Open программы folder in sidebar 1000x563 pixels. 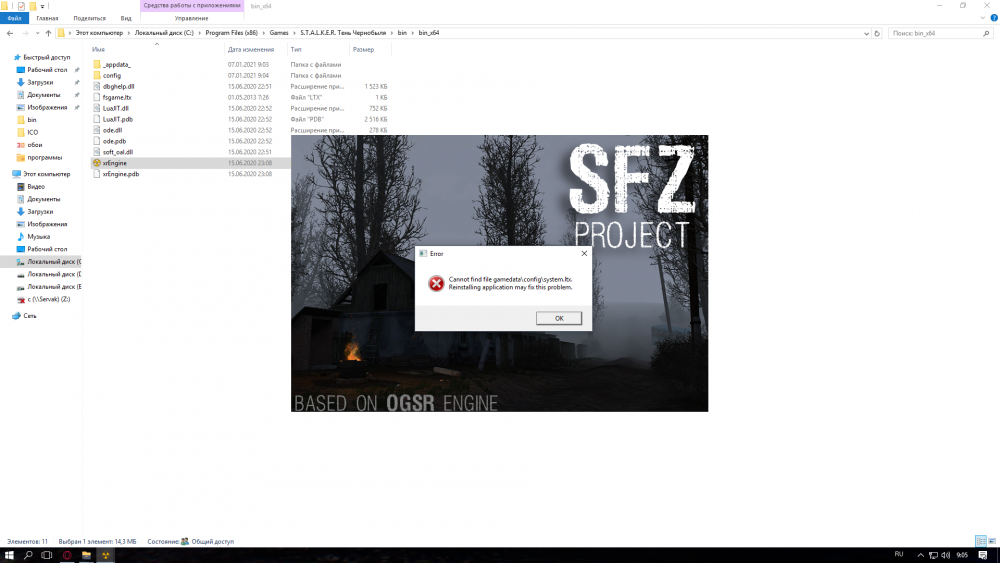tap(44, 157)
